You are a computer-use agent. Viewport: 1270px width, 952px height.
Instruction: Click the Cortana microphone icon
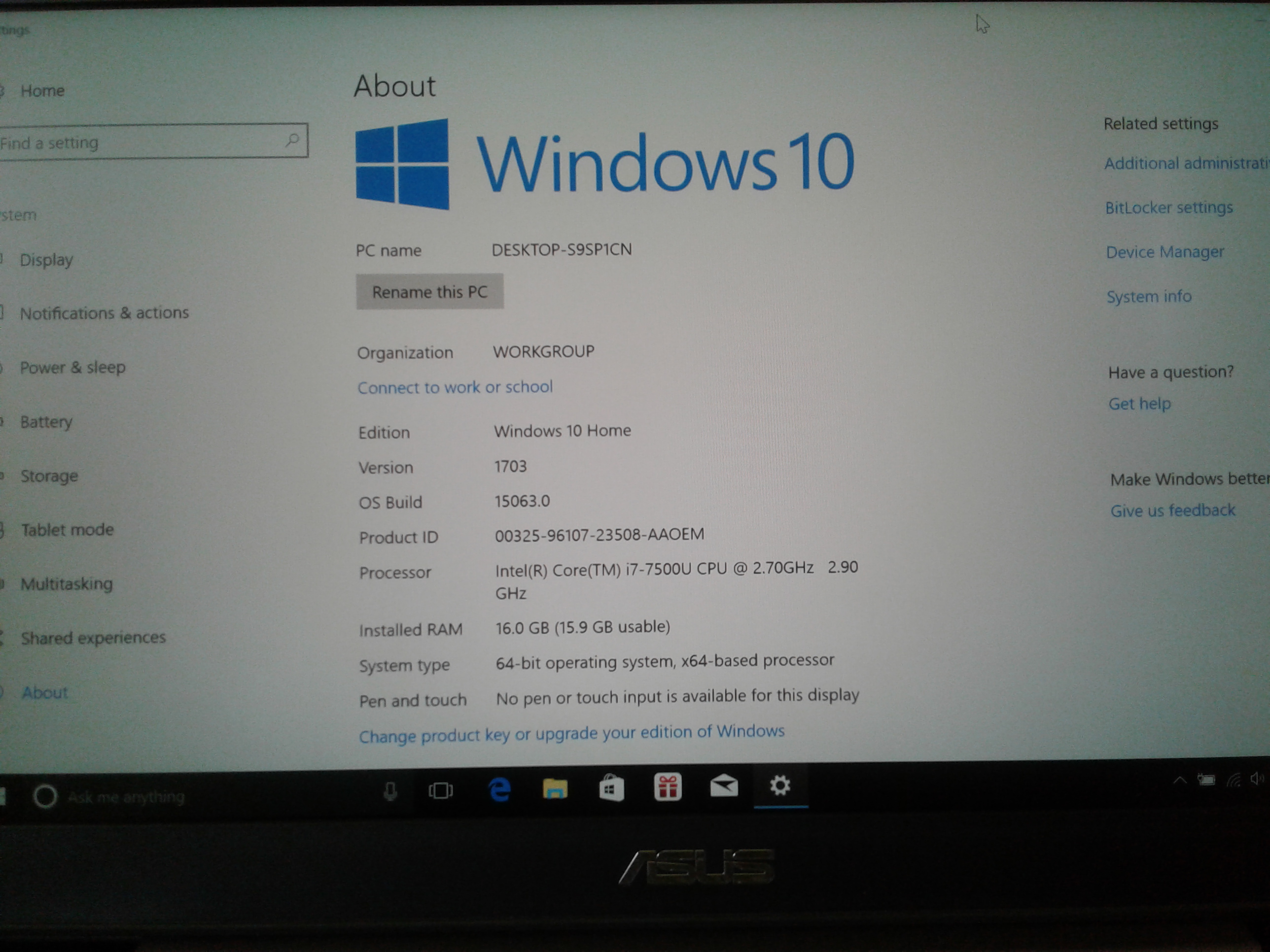pos(390,792)
